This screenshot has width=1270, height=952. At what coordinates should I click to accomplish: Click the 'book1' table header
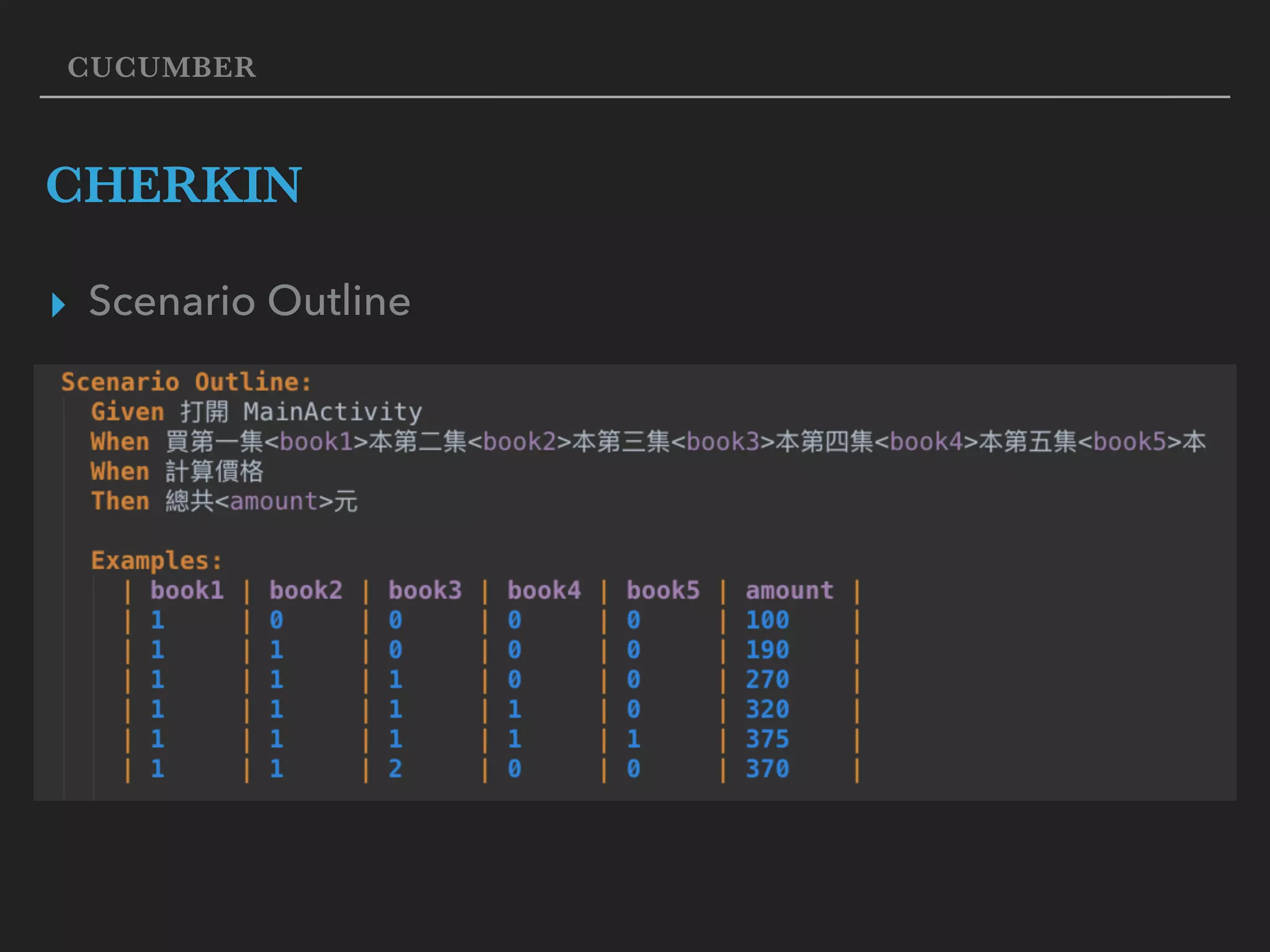[187, 591]
